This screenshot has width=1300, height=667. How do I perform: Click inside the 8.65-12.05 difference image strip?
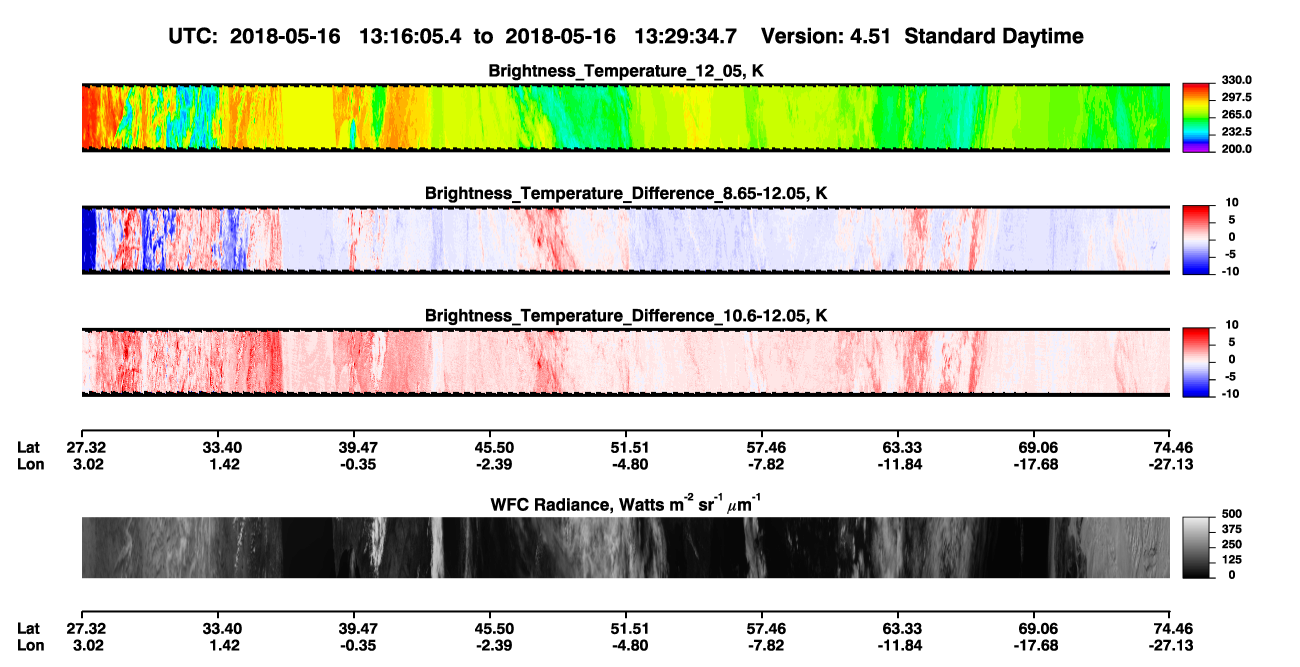[625, 240]
